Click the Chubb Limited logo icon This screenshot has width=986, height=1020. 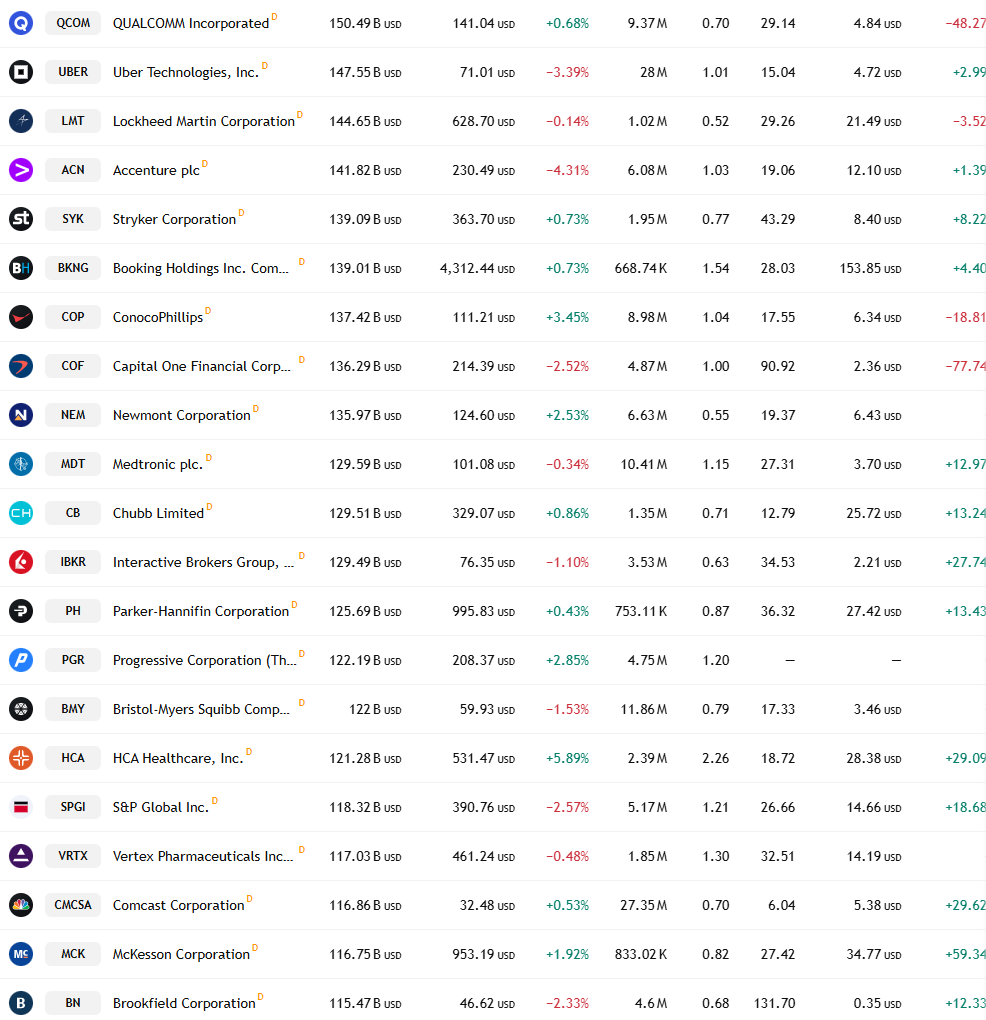[21, 513]
